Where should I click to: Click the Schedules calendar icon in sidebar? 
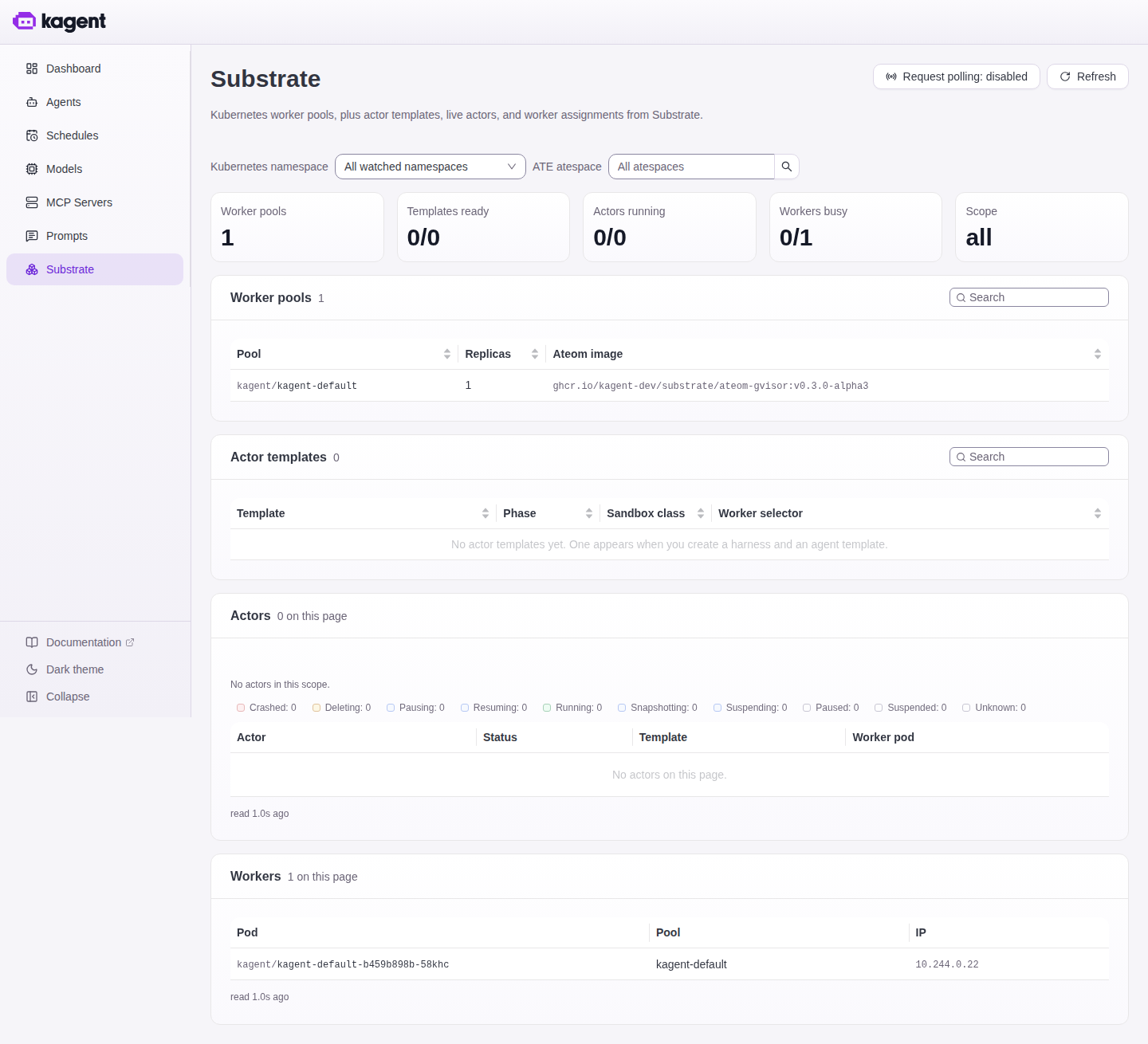(32, 135)
